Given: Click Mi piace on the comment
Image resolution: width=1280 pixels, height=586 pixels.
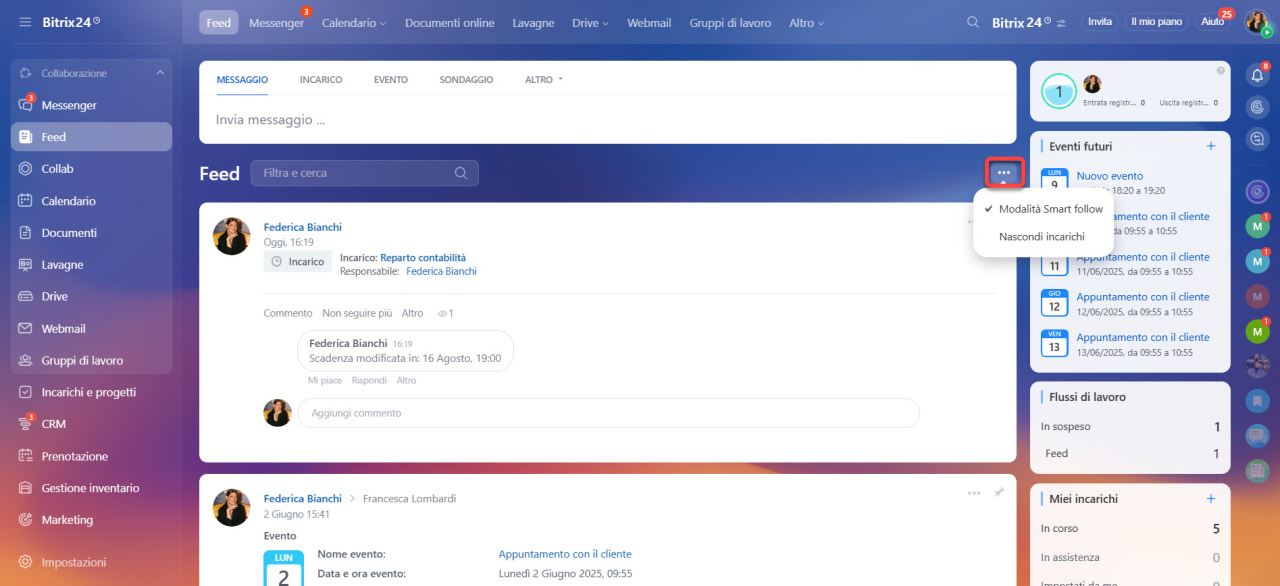Looking at the screenshot, I should 325,381.
